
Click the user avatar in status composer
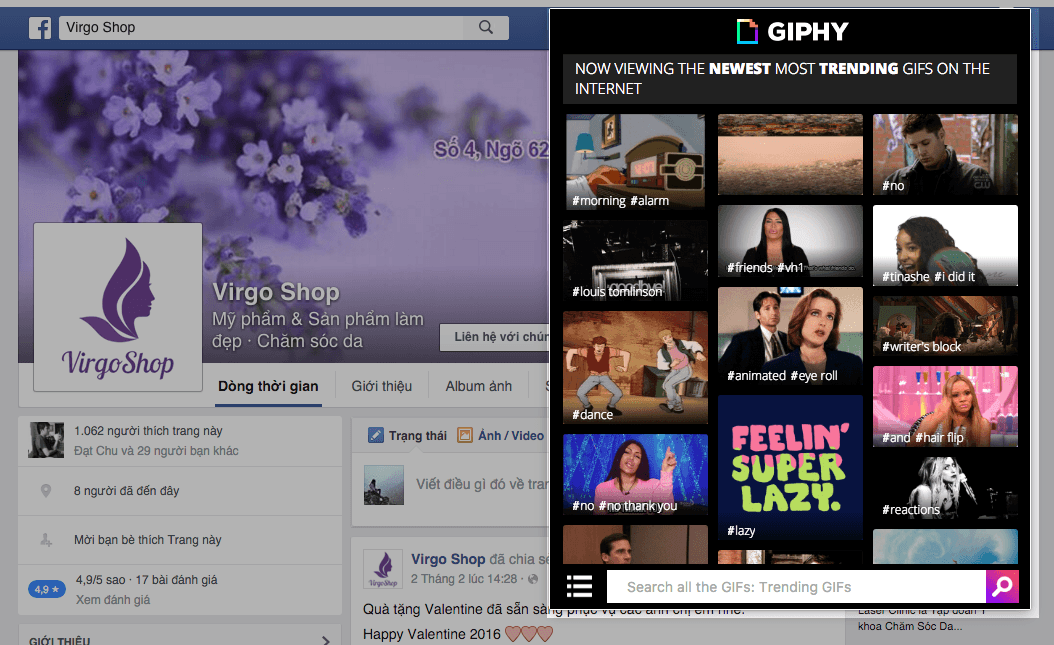tap(384, 484)
